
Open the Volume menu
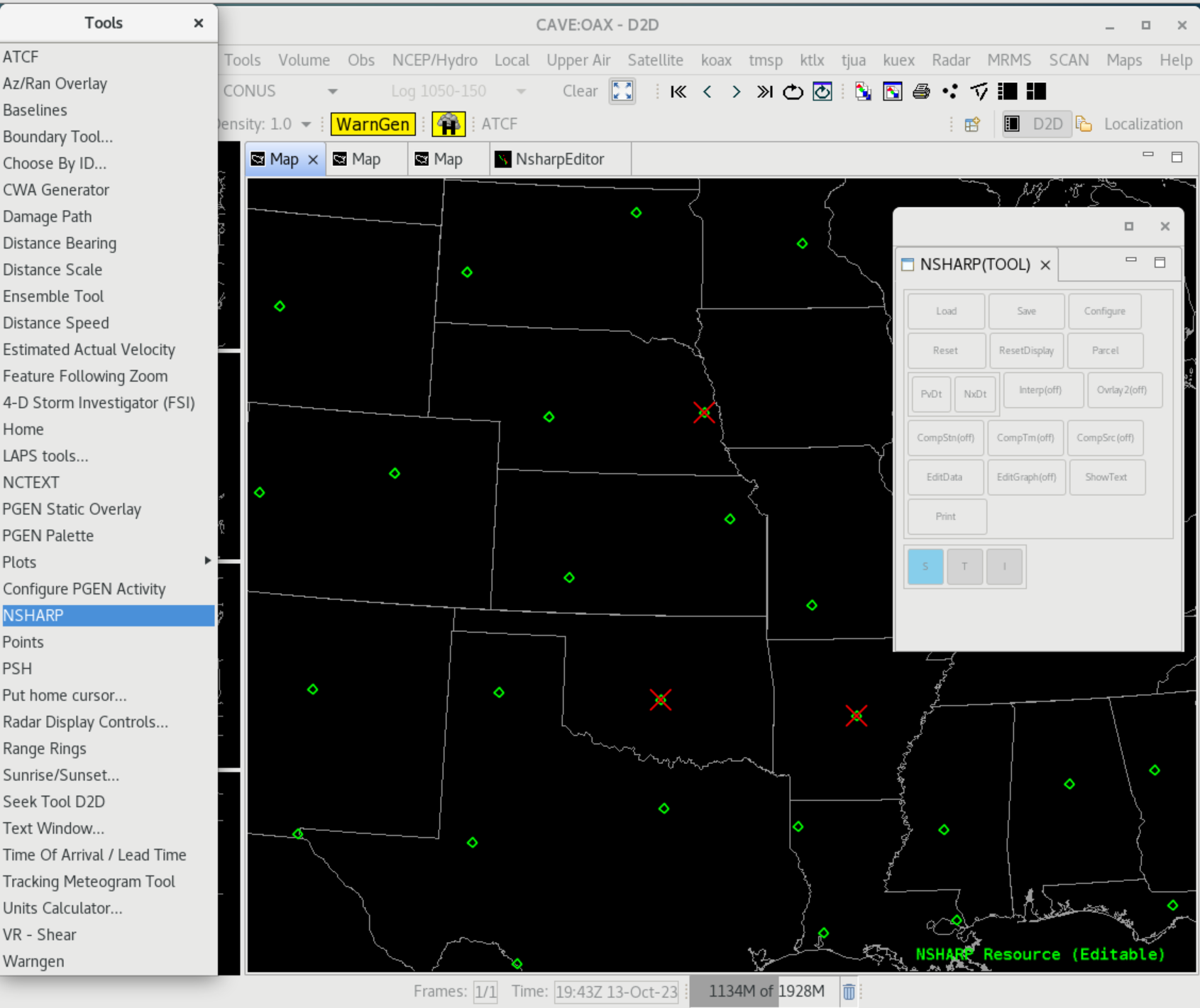(304, 60)
